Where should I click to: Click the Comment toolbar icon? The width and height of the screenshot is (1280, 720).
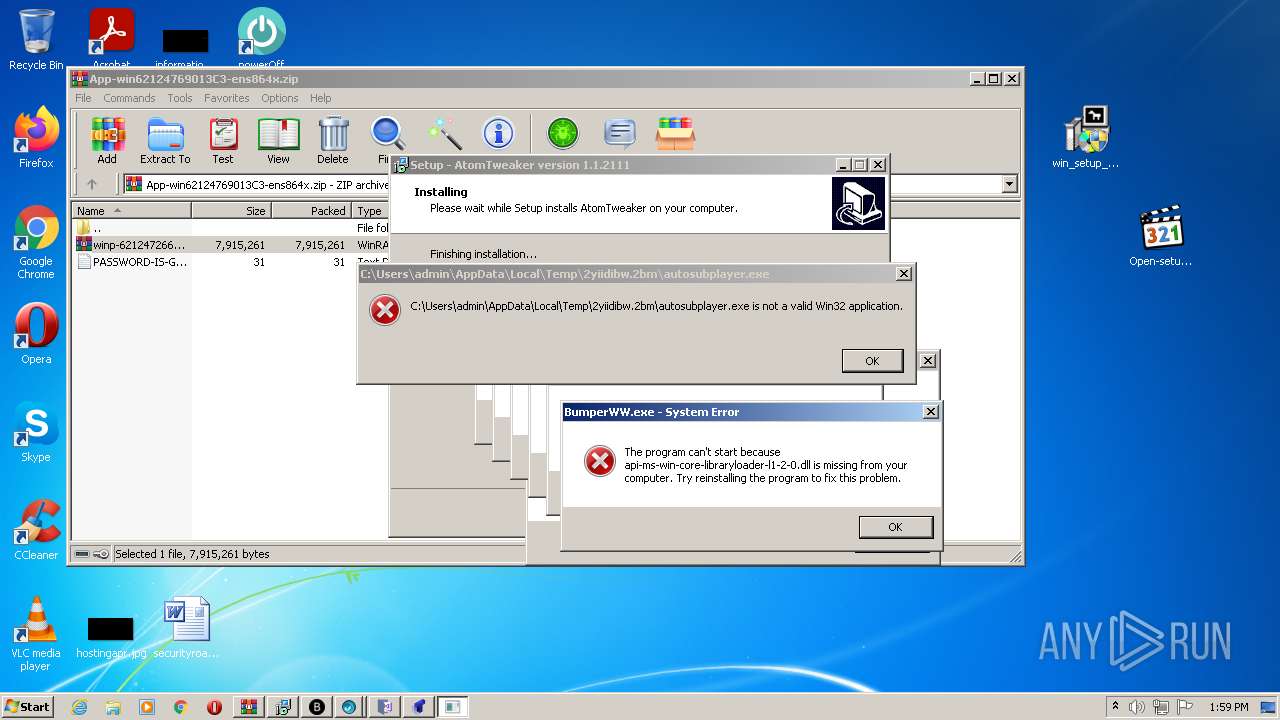tap(620, 133)
